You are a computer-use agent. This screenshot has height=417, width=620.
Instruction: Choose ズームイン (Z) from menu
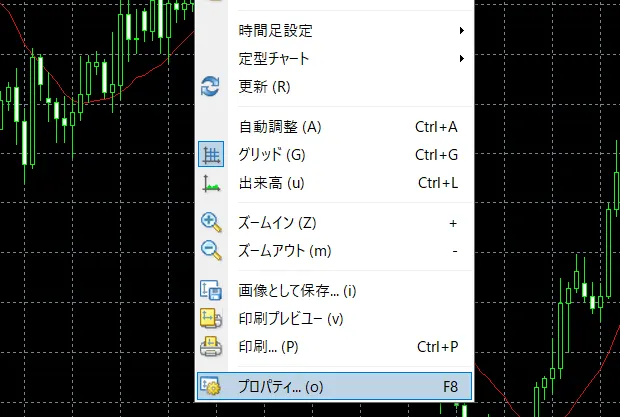click(x=335, y=223)
